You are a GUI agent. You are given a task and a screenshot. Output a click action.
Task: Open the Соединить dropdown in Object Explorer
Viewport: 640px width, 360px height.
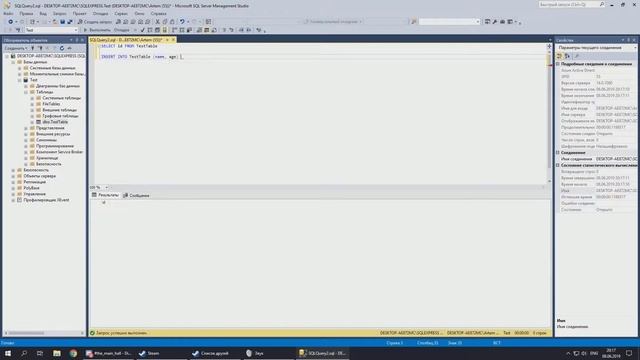[16, 48]
